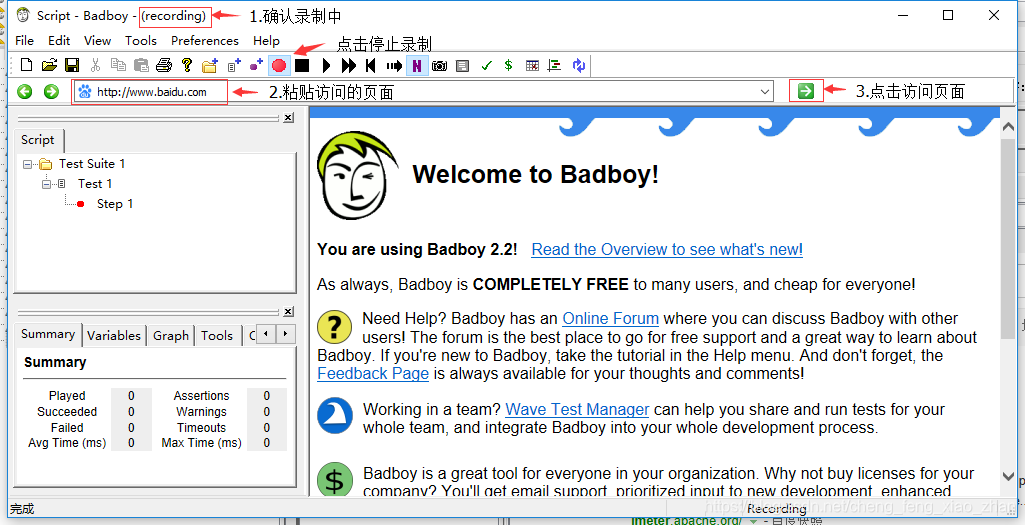
Task: Click the Played count value
Action: [x=131, y=396]
